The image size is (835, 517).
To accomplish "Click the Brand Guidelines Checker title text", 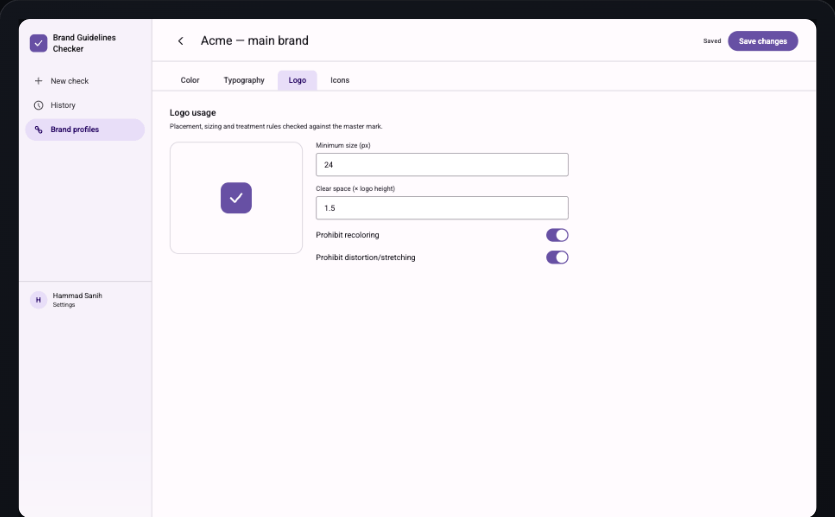I will [84, 43].
